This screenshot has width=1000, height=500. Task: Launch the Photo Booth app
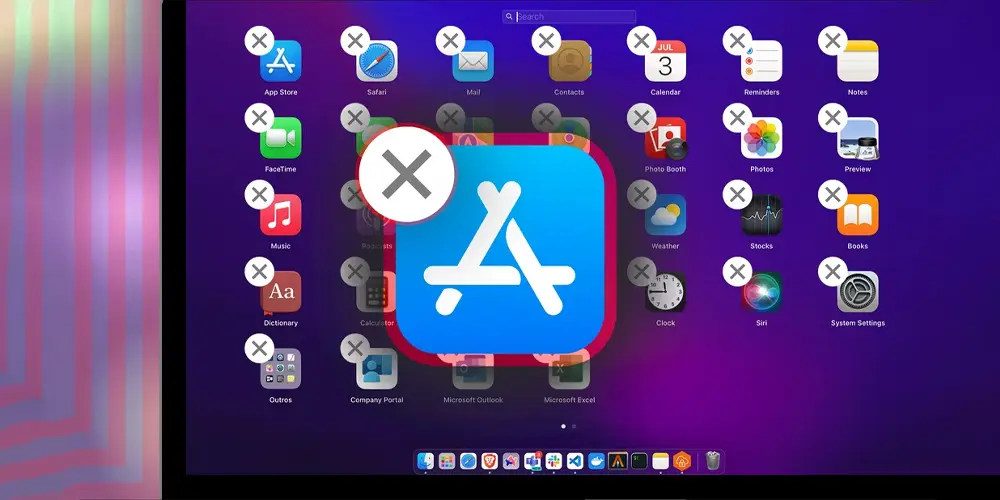coord(665,138)
